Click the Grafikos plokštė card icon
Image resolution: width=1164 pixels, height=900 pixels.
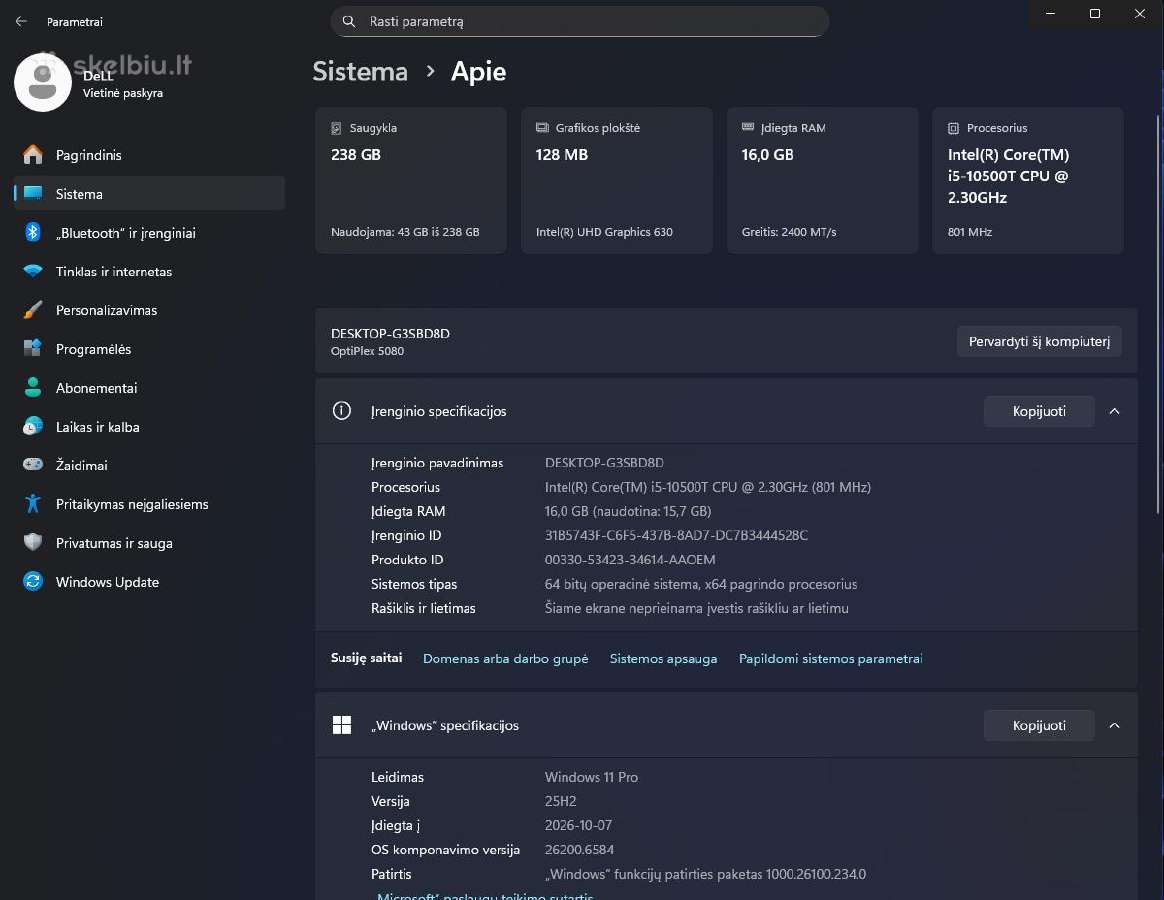(542, 128)
